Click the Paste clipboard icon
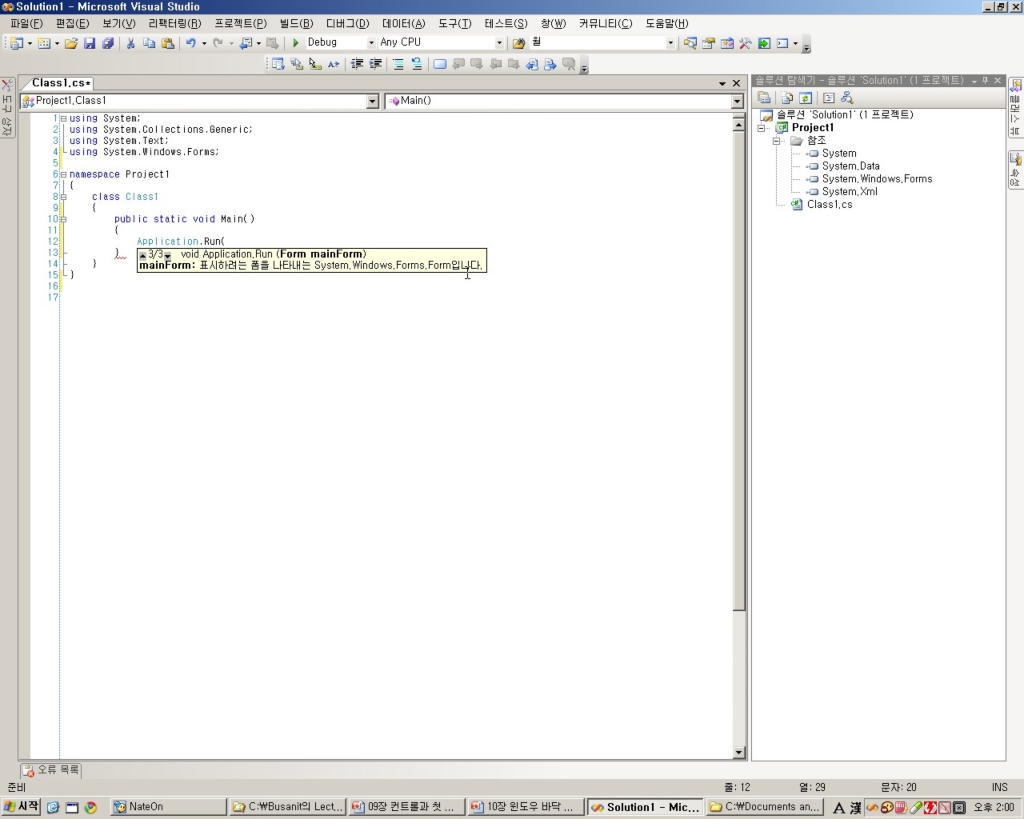Image resolution: width=1024 pixels, height=819 pixels. (168, 43)
